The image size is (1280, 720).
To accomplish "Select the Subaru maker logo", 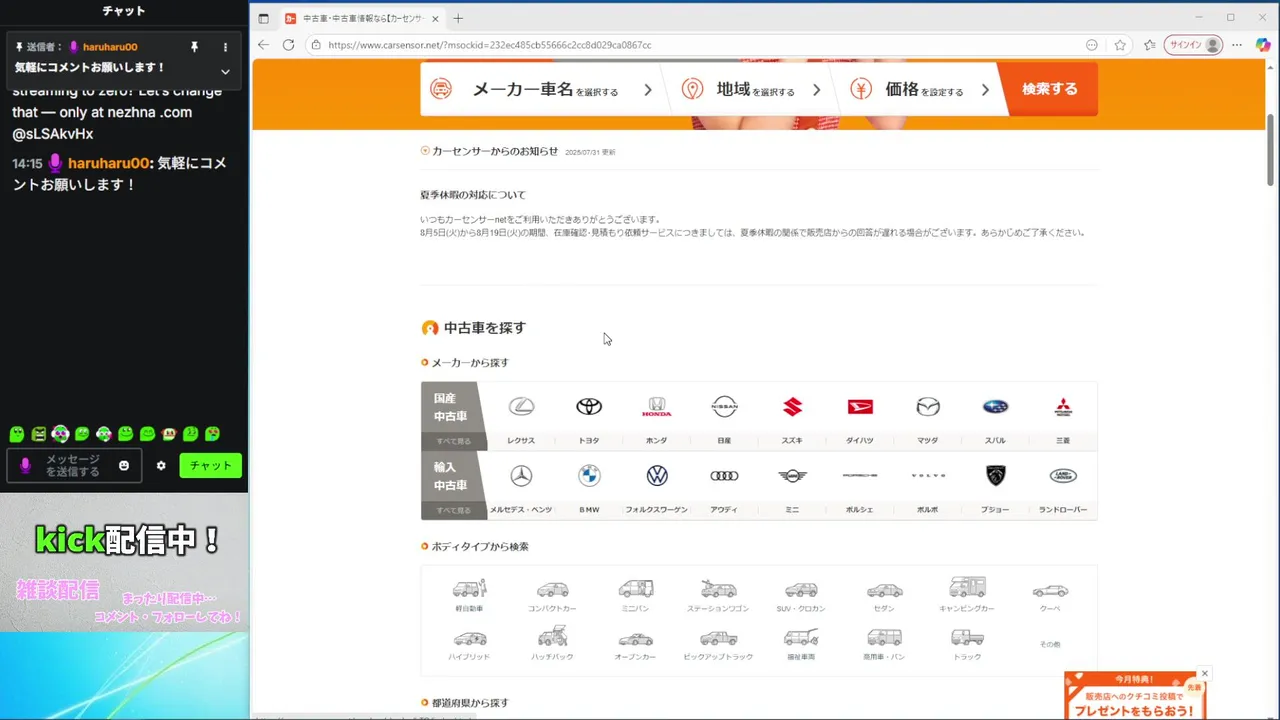I will (995, 406).
